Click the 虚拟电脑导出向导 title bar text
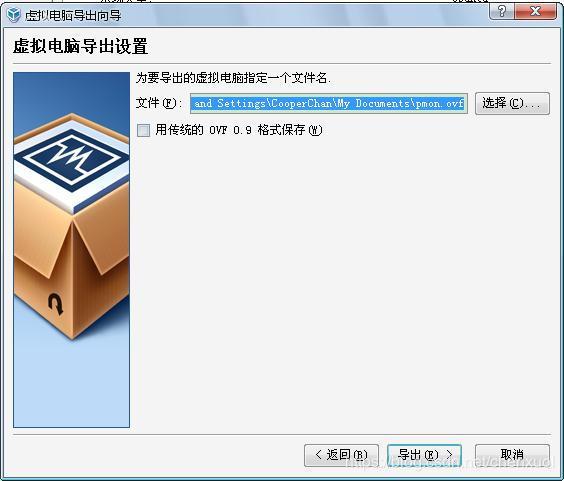 click(x=73, y=15)
